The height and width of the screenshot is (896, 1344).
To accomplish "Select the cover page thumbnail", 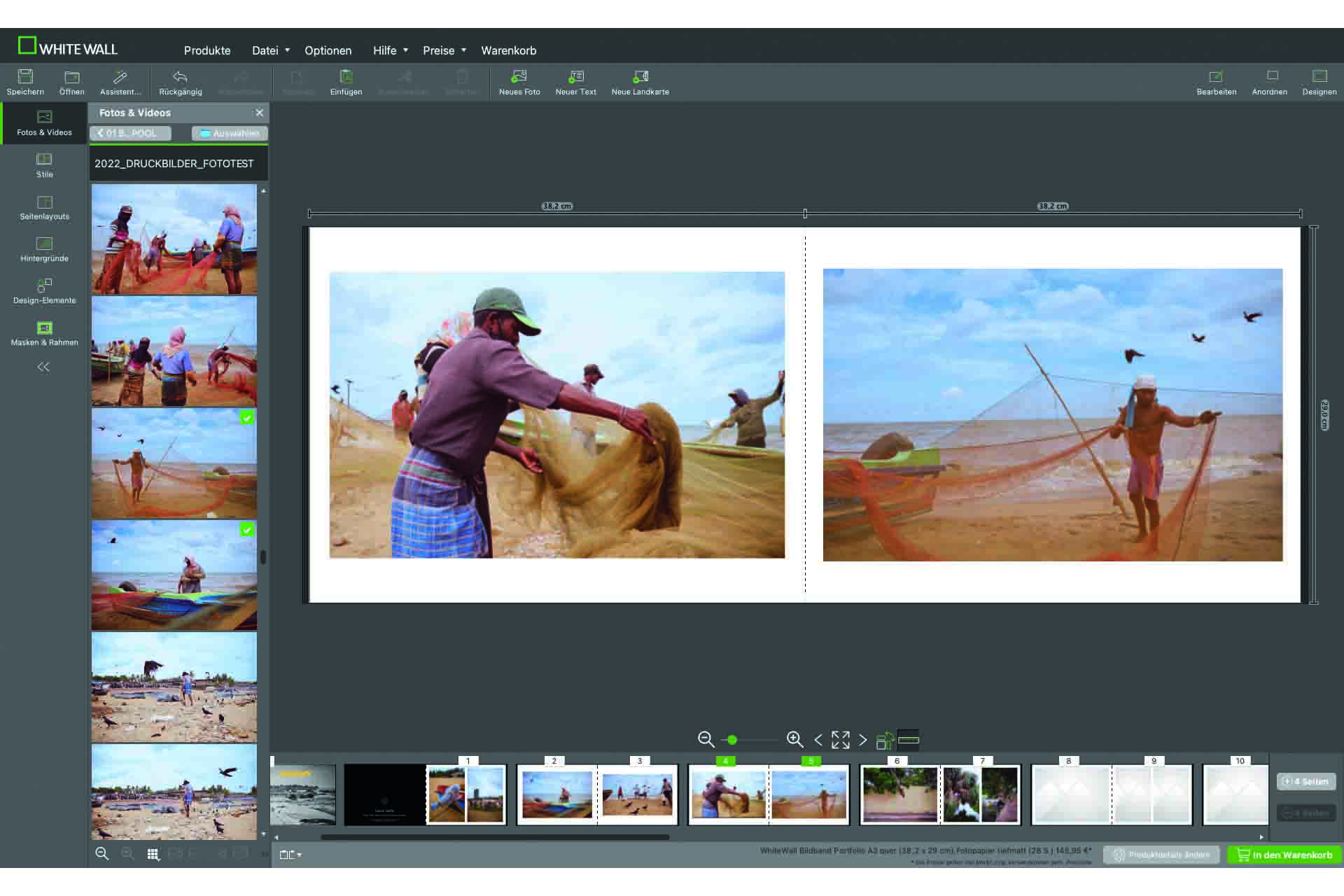I will tap(303, 794).
